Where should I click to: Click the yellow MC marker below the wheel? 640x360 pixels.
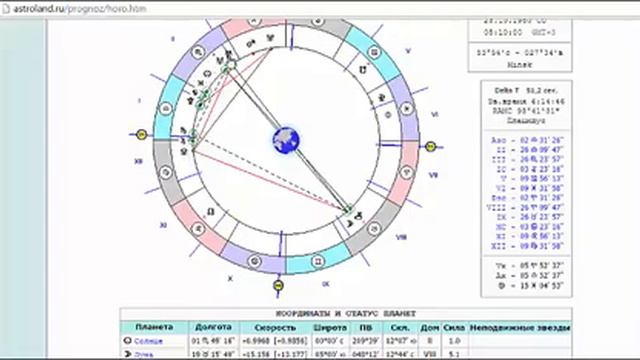pyautogui.click(x=278, y=285)
